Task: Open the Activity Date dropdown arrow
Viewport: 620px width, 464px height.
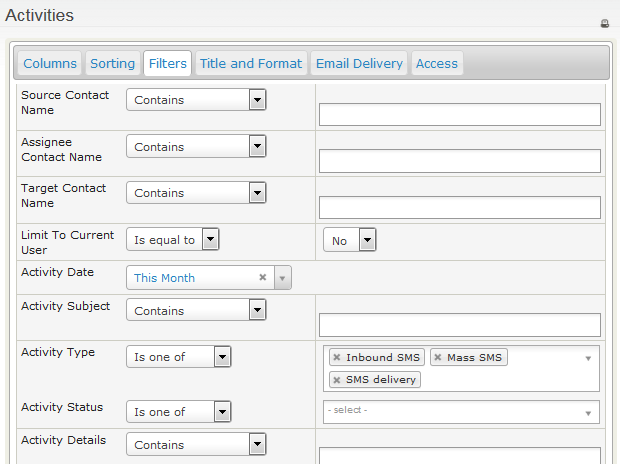Action: pyautogui.click(x=281, y=278)
